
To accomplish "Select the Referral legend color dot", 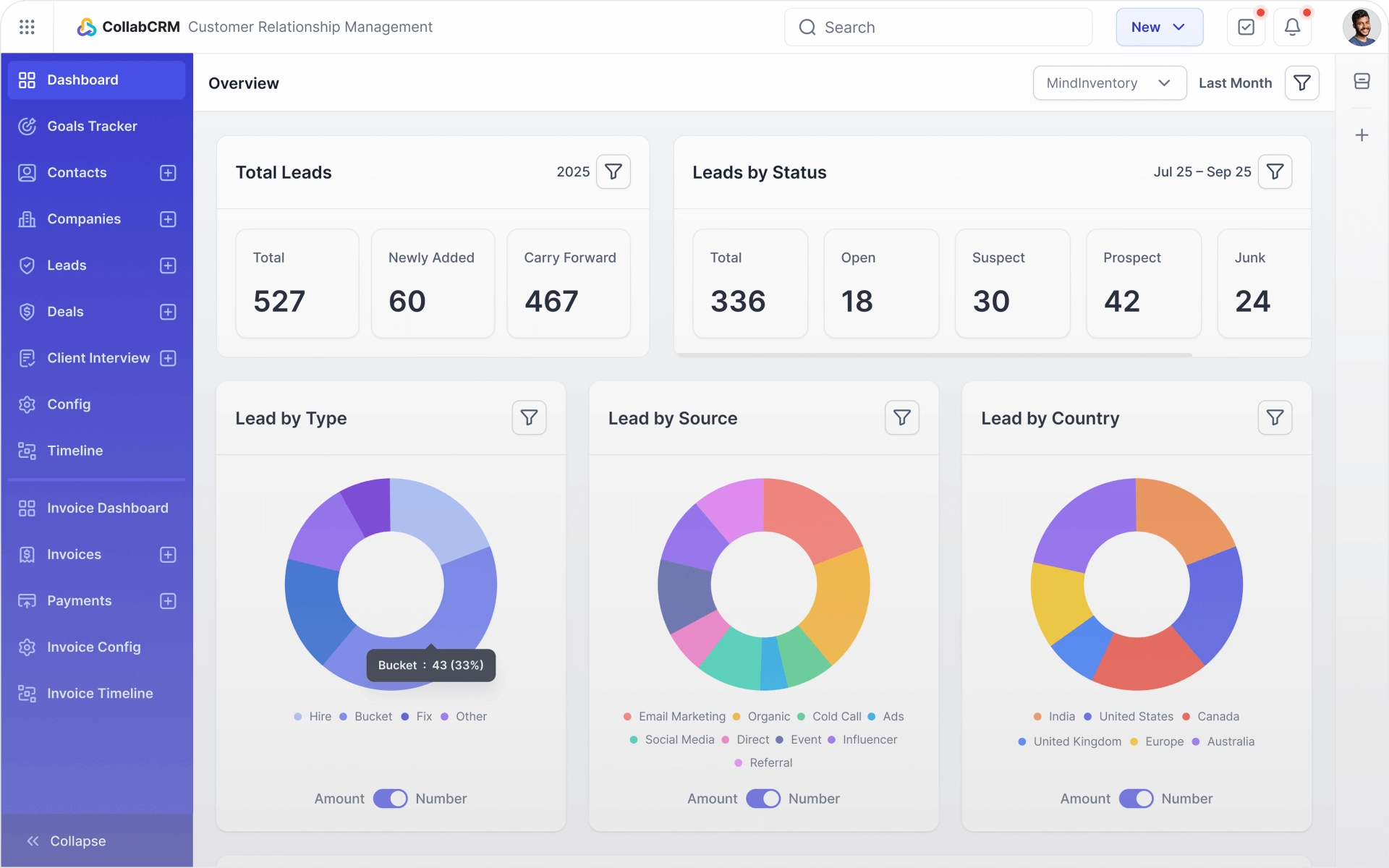I will [x=738, y=763].
